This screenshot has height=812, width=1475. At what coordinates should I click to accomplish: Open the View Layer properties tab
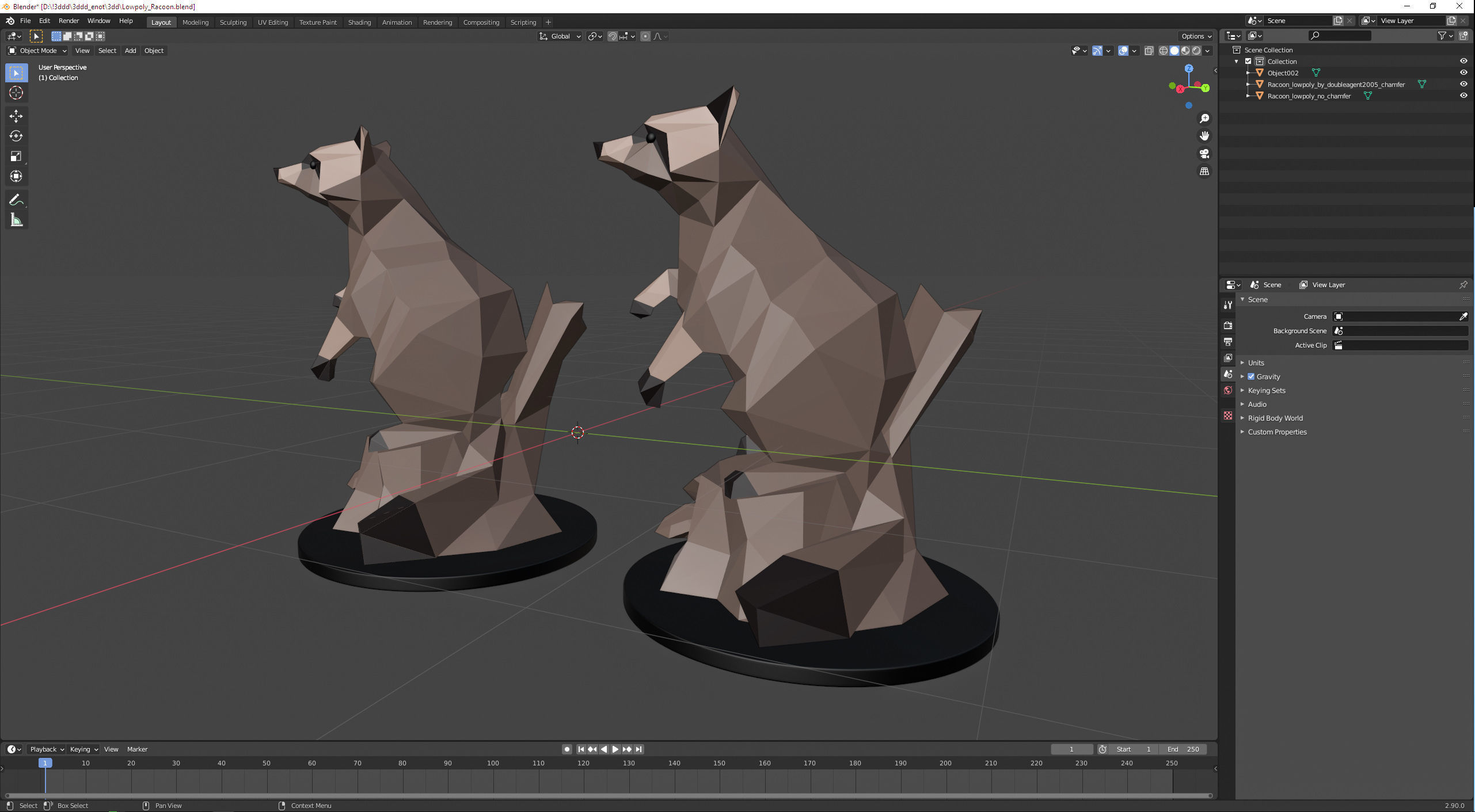[1228, 358]
